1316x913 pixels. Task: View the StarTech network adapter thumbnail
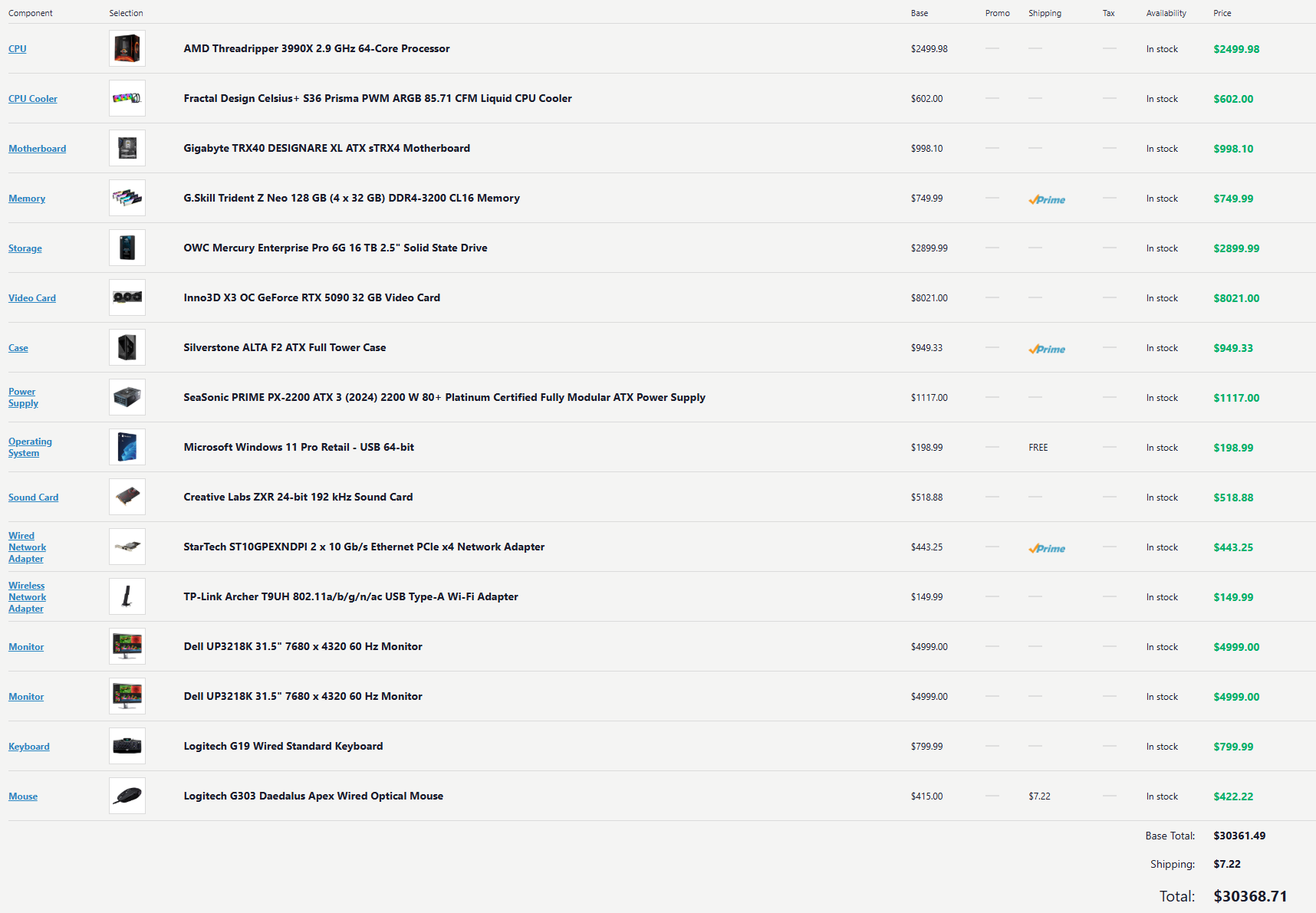point(127,547)
